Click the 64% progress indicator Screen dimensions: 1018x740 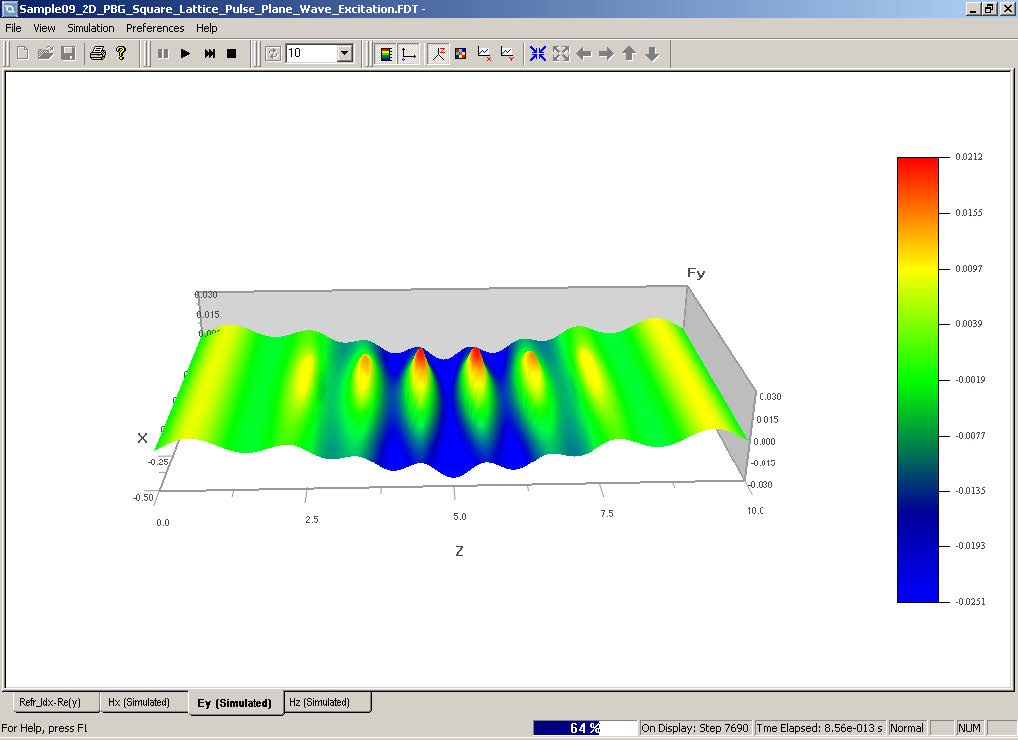tap(585, 728)
